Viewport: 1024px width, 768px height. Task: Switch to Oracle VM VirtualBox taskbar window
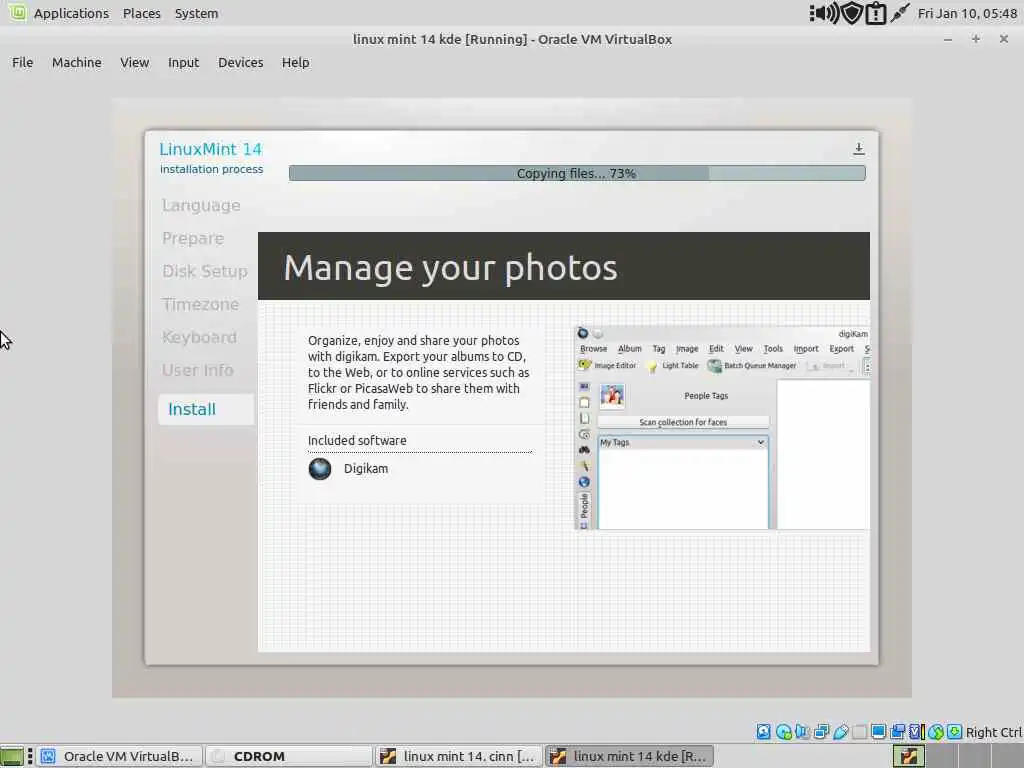point(119,756)
